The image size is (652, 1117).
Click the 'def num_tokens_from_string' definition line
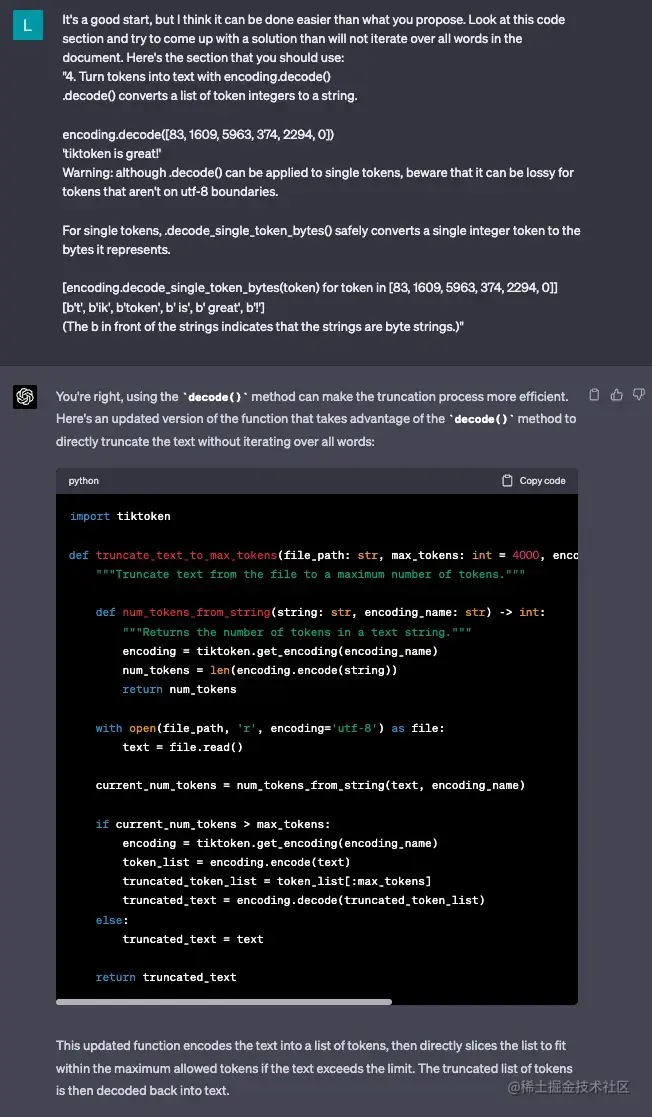(x=321, y=613)
